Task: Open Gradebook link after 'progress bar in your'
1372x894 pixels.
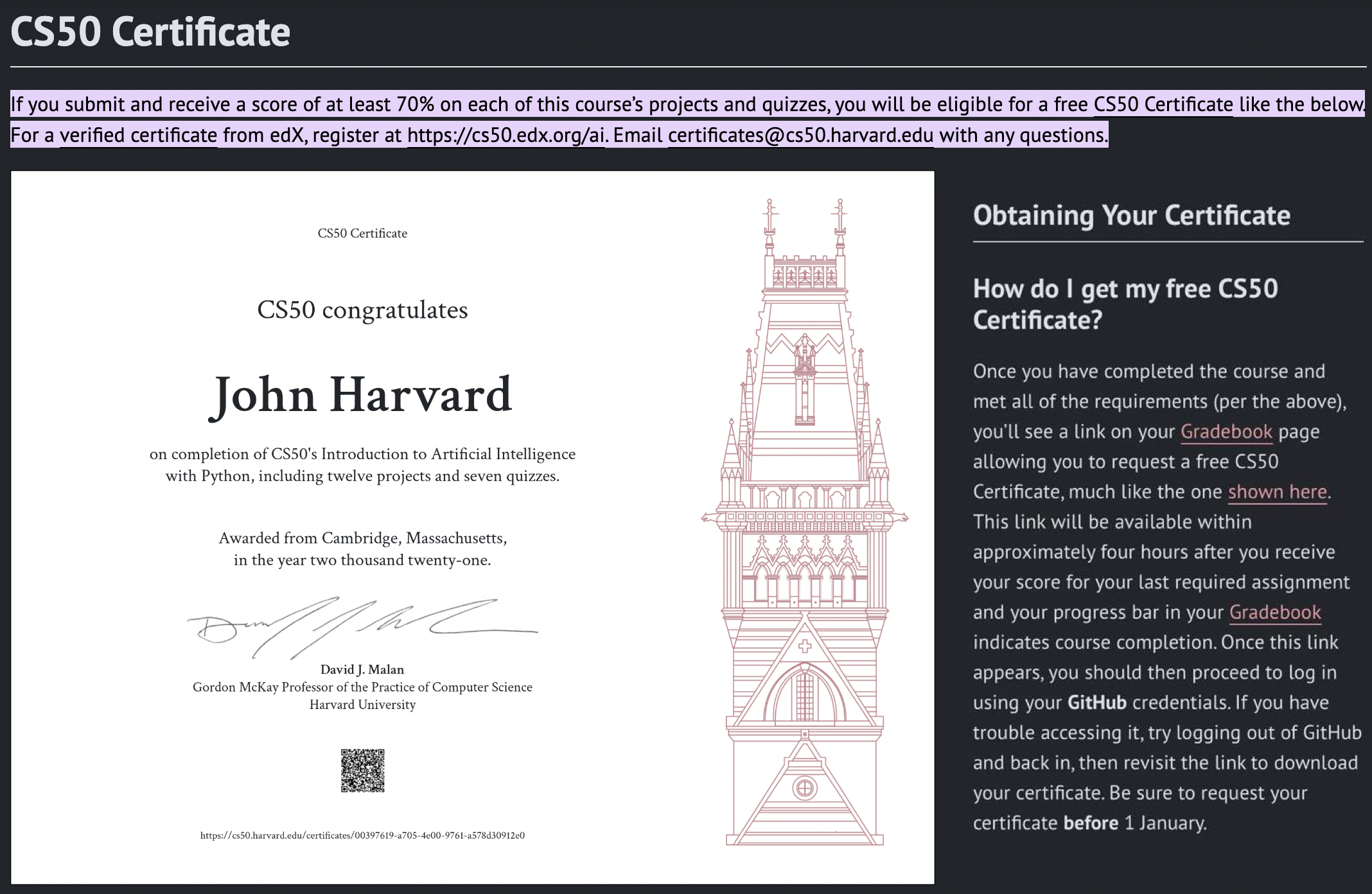Action: coord(1275,613)
